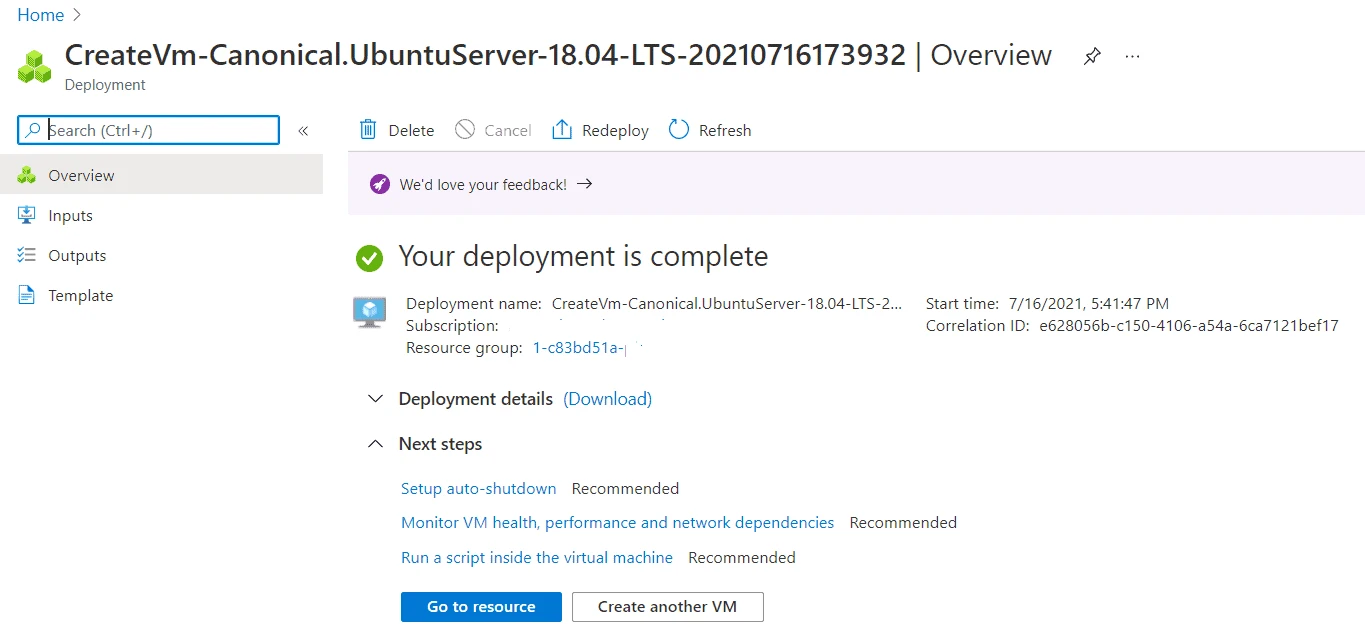
Task: Click the Refresh icon
Action: pos(679,129)
